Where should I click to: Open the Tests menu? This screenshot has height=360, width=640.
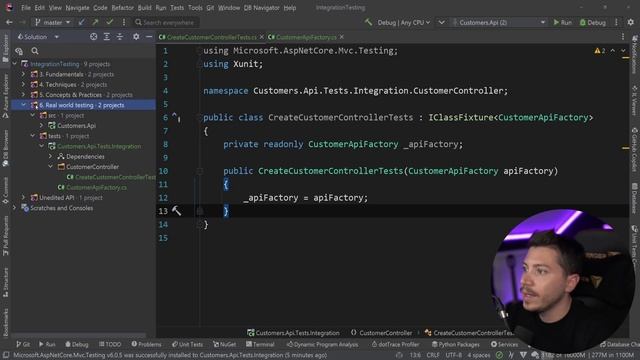coord(177,8)
